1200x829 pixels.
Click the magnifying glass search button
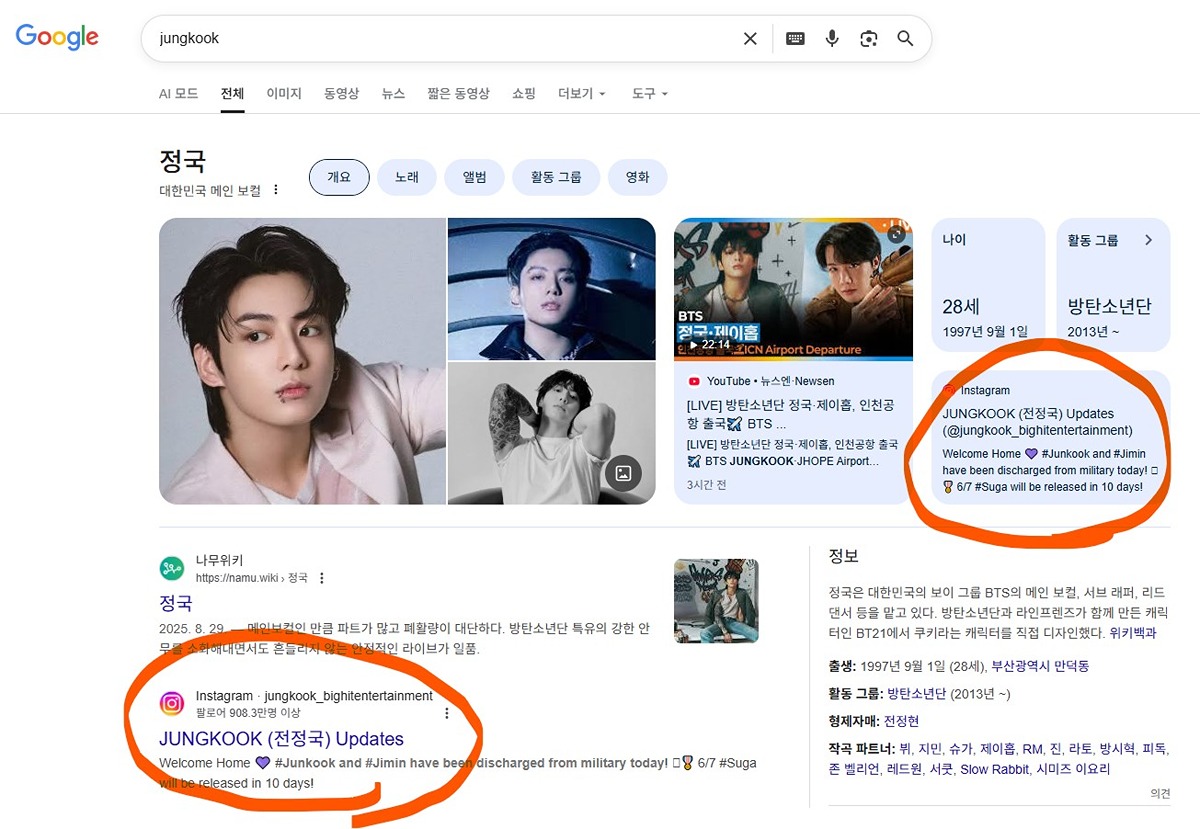[905, 39]
